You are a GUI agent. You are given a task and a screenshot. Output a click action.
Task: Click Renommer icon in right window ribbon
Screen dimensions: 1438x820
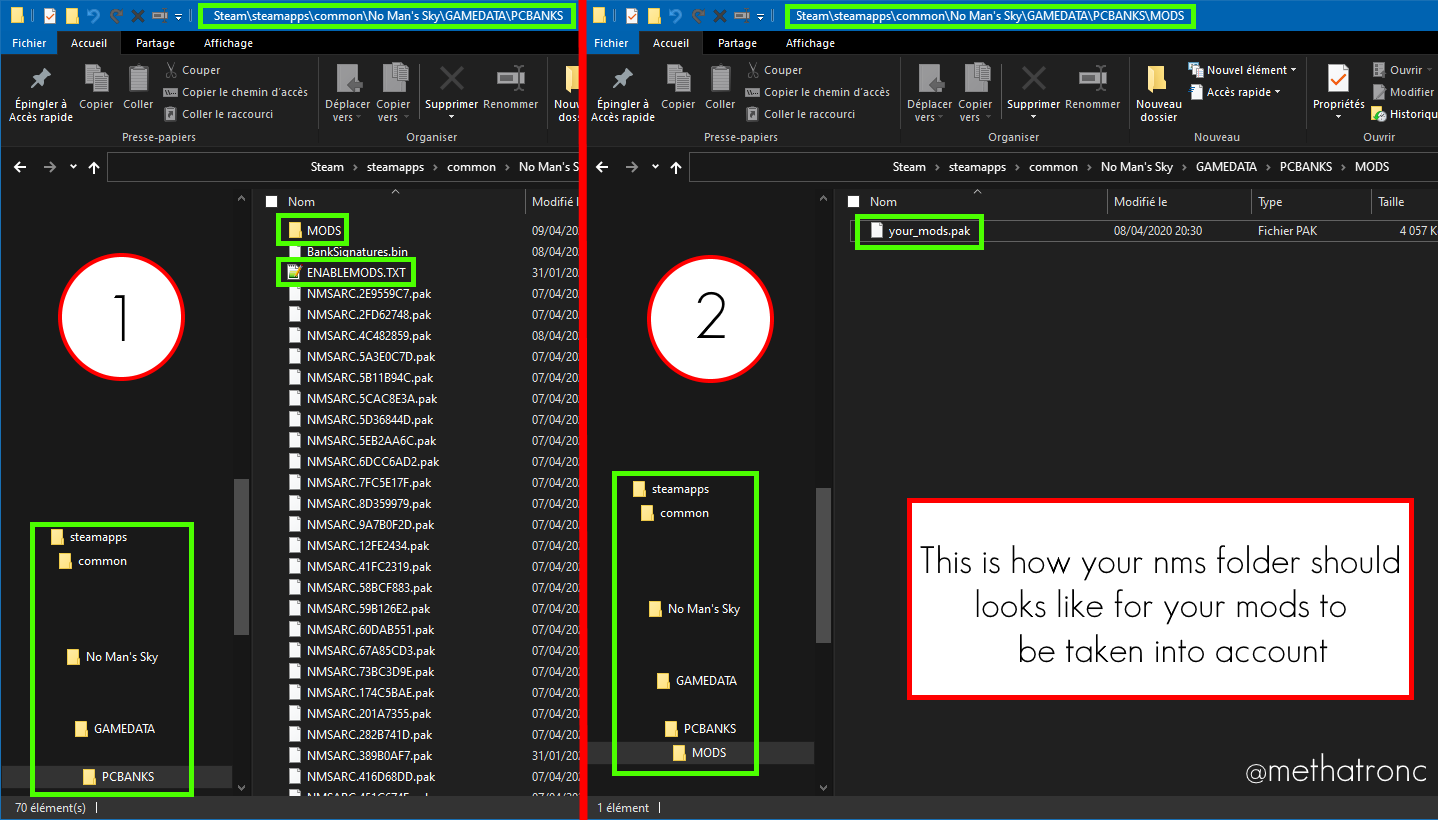(1092, 79)
